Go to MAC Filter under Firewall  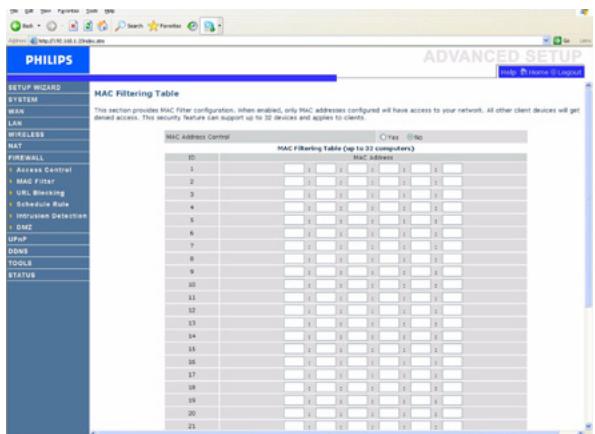point(35,181)
